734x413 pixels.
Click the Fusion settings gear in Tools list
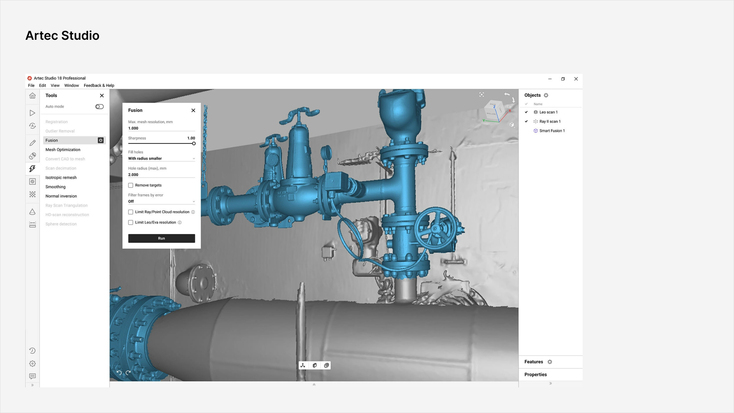click(101, 140)
